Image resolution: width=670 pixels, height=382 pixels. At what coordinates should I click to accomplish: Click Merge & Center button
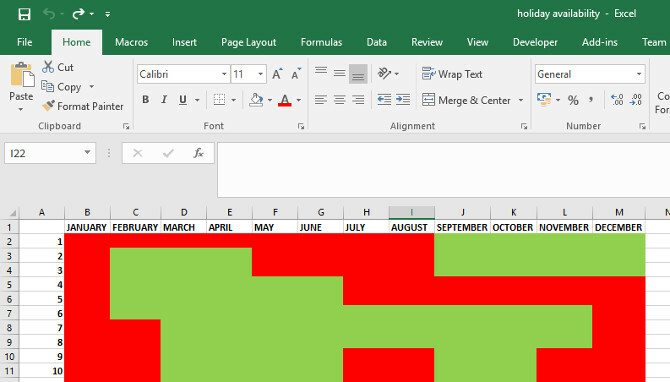pyautogui.click(x=467, y=100)
